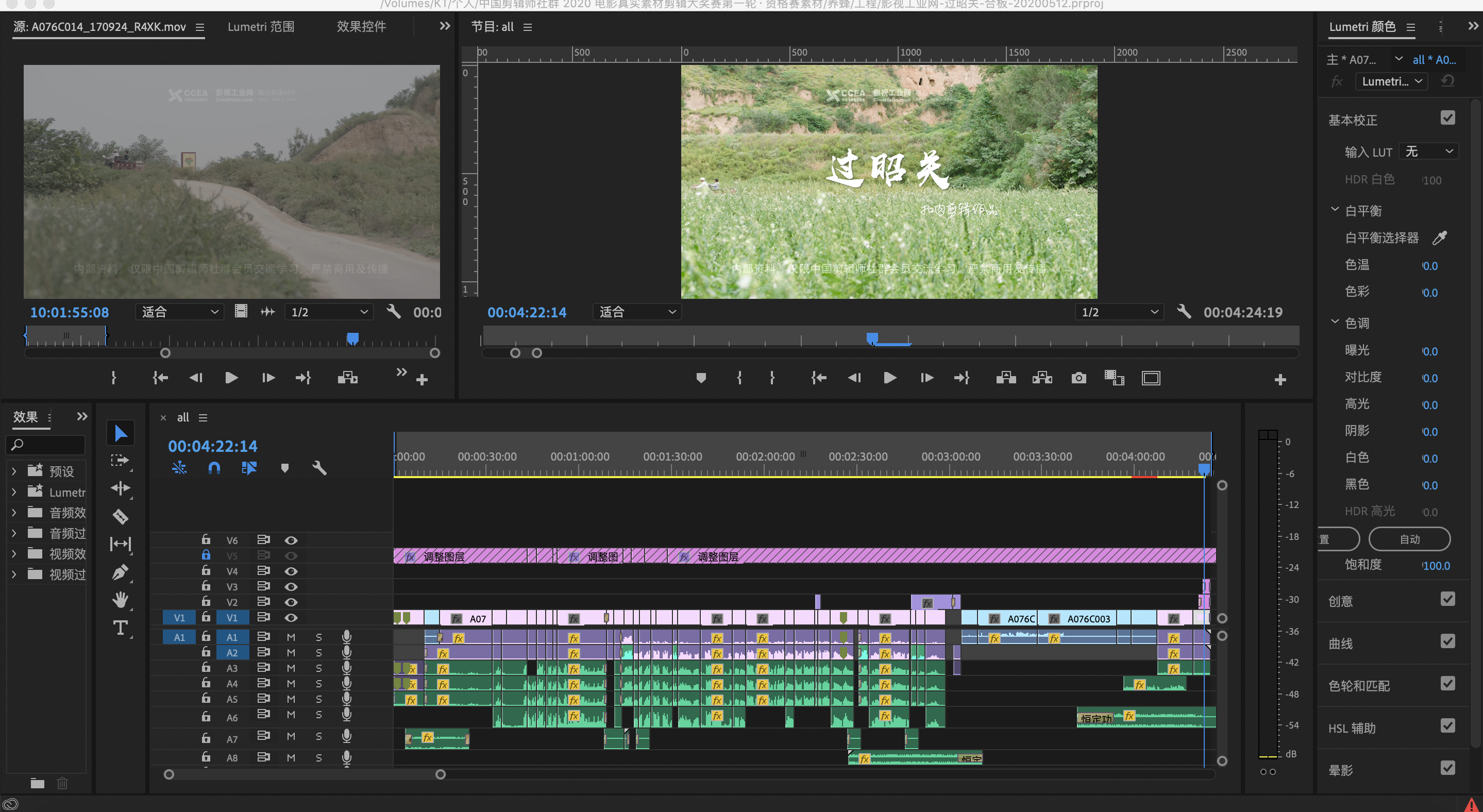Select the Hand tool
Viewport: 1483px width, 812px height.
click(x=121, y=600)
